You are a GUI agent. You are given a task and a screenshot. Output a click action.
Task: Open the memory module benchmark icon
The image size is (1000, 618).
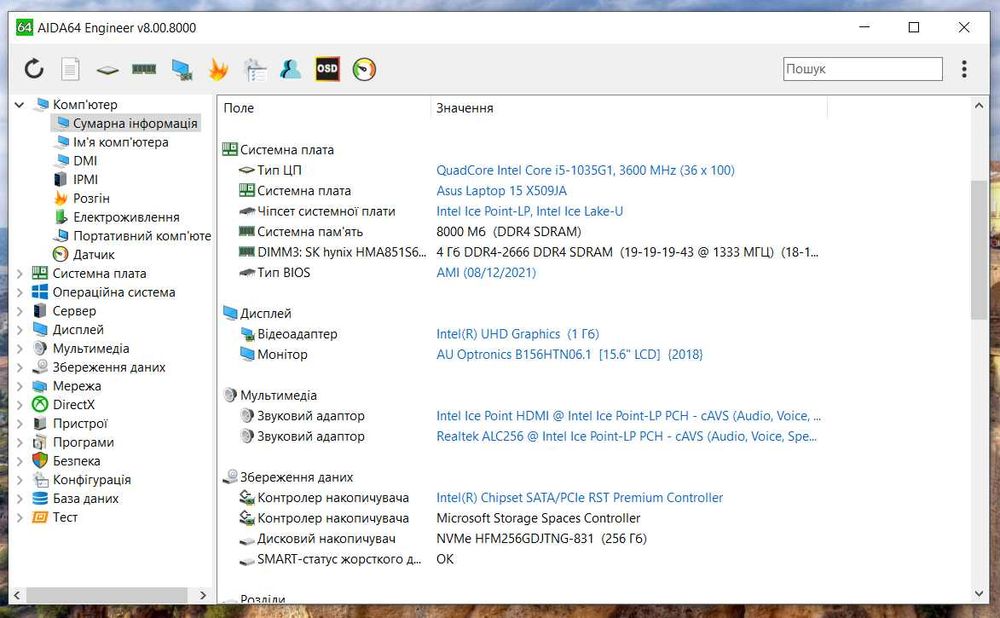click(x=144, y=69)
